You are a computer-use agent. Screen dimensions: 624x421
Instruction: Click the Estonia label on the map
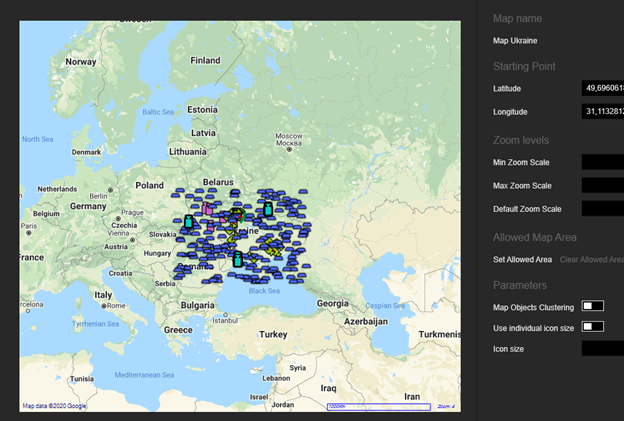point(202,110)
